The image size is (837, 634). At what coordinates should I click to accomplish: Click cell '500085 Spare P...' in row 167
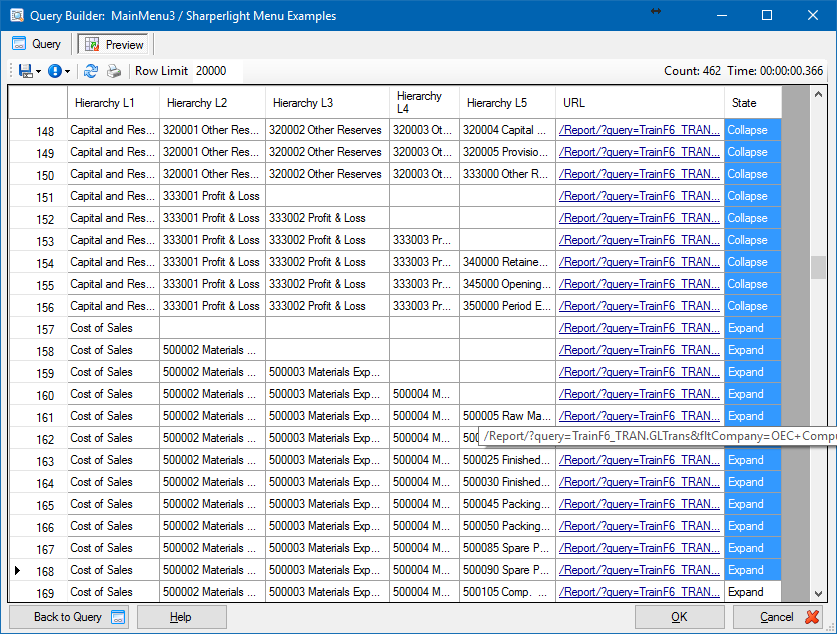(507, 548)
